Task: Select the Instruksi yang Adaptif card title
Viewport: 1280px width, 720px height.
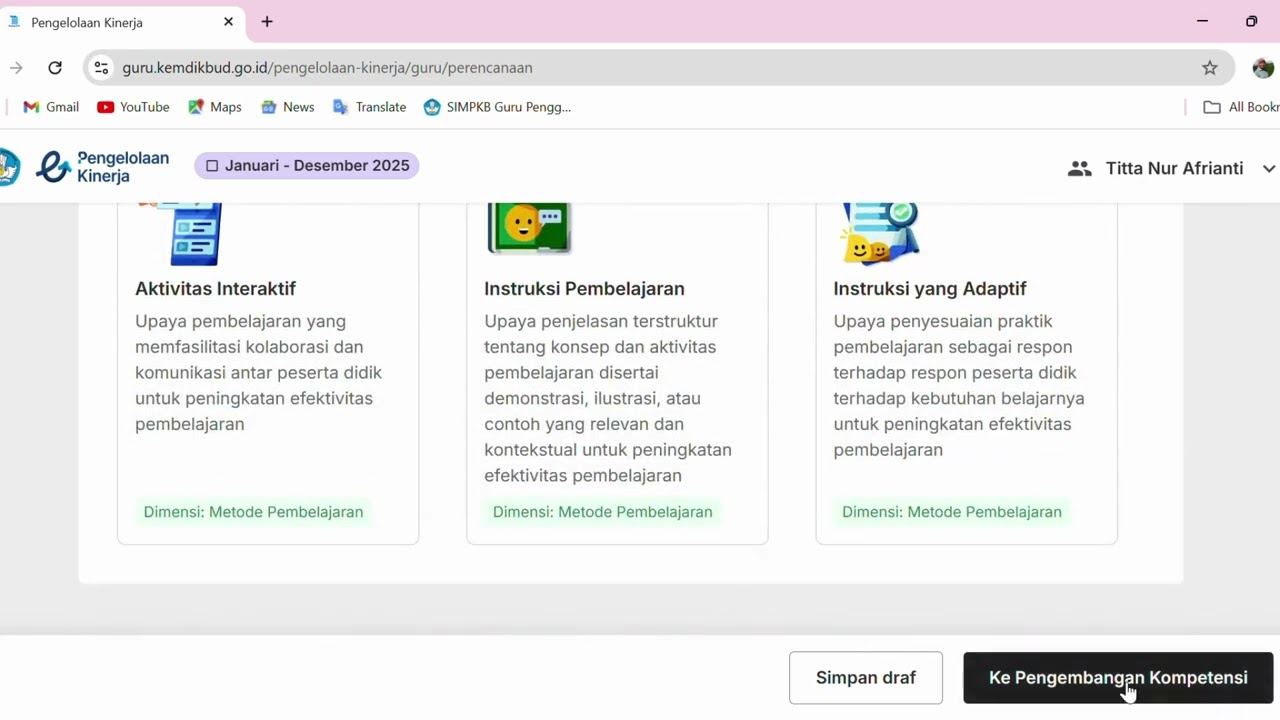Action: pos(930,289)
